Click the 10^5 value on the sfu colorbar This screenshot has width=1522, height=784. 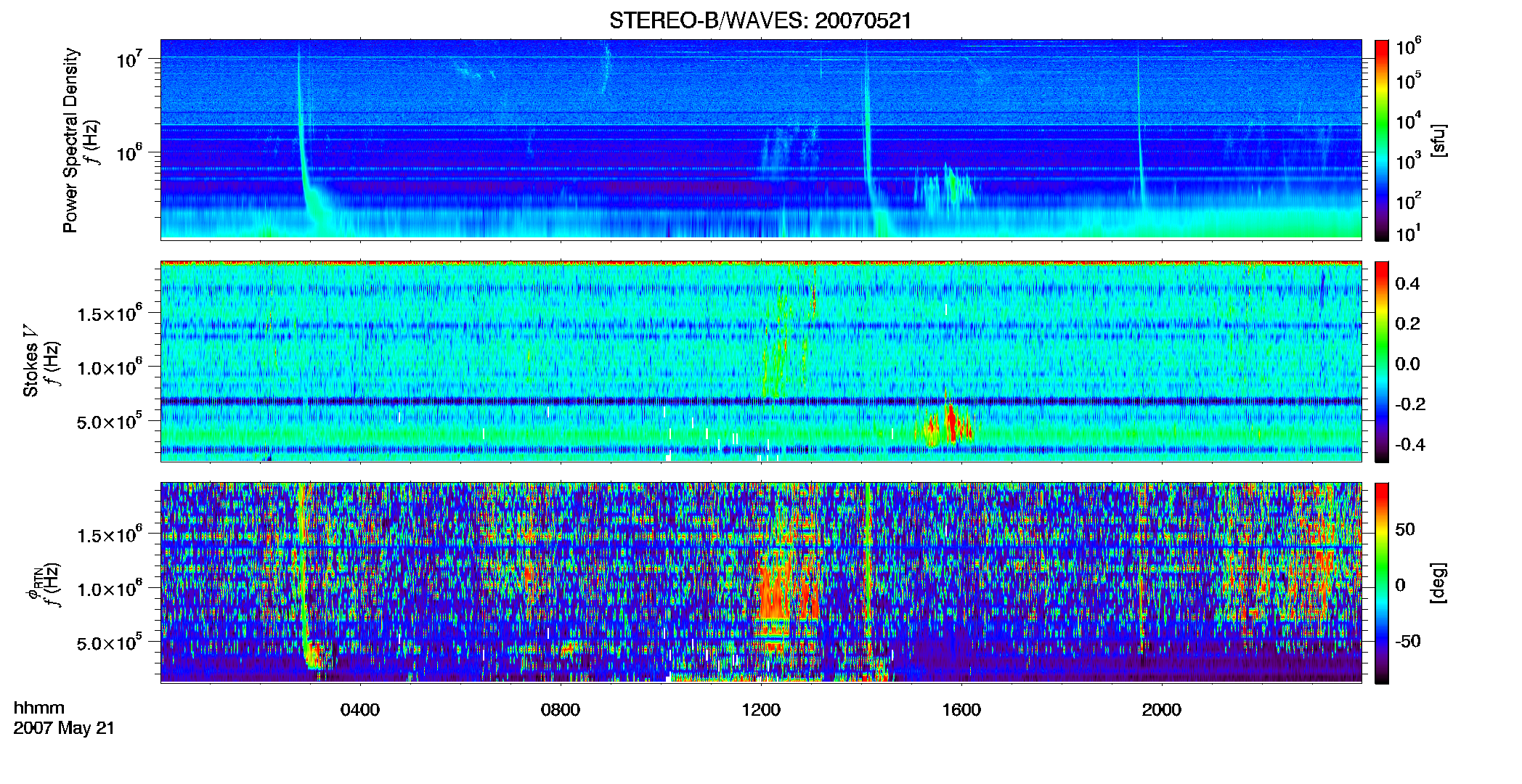[x=1409, y=81]
